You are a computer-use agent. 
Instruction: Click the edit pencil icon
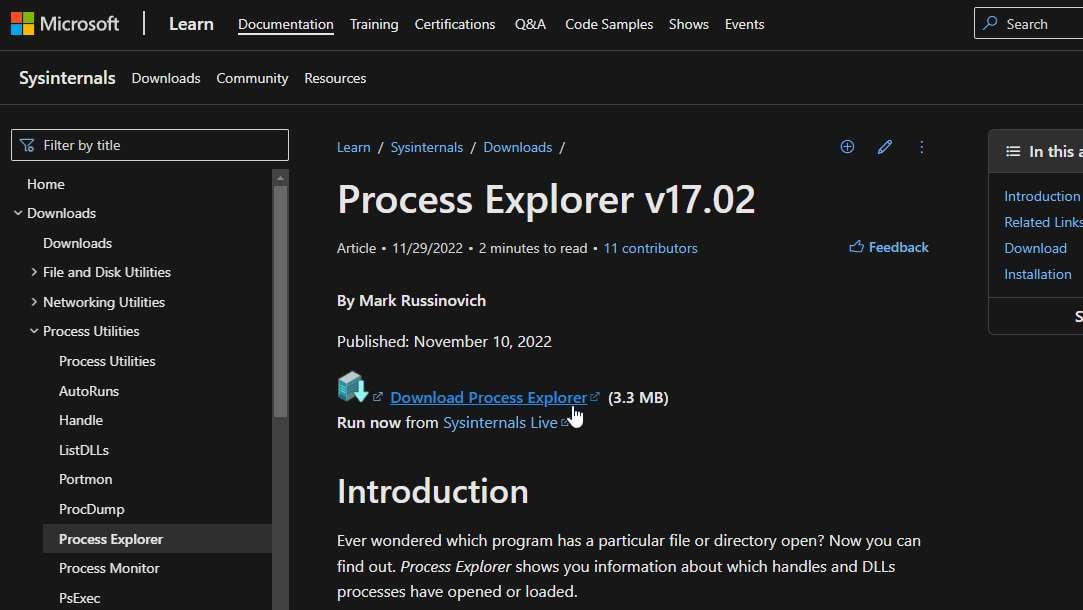[884, 147]
